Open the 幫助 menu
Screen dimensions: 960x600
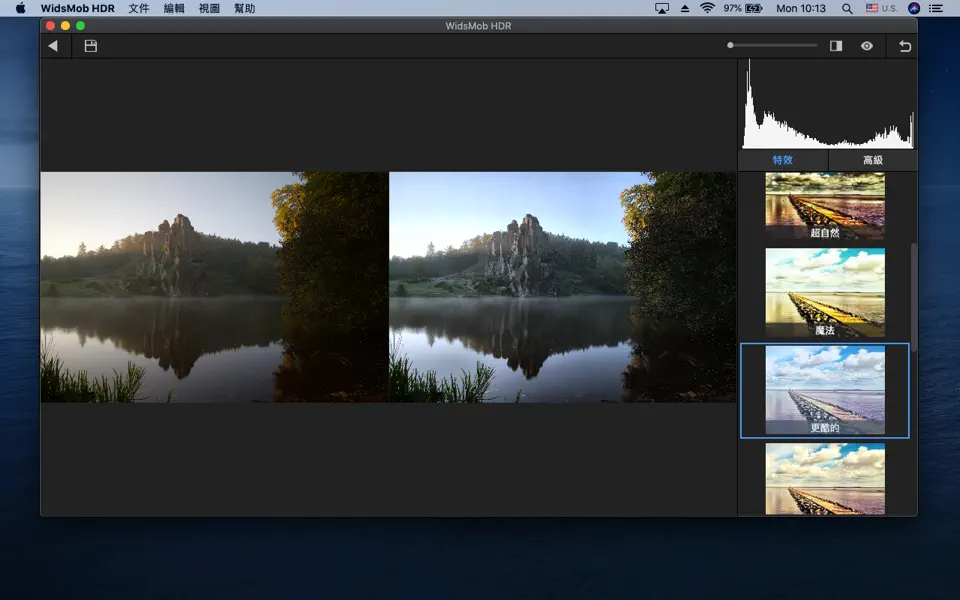click(245, 8)
